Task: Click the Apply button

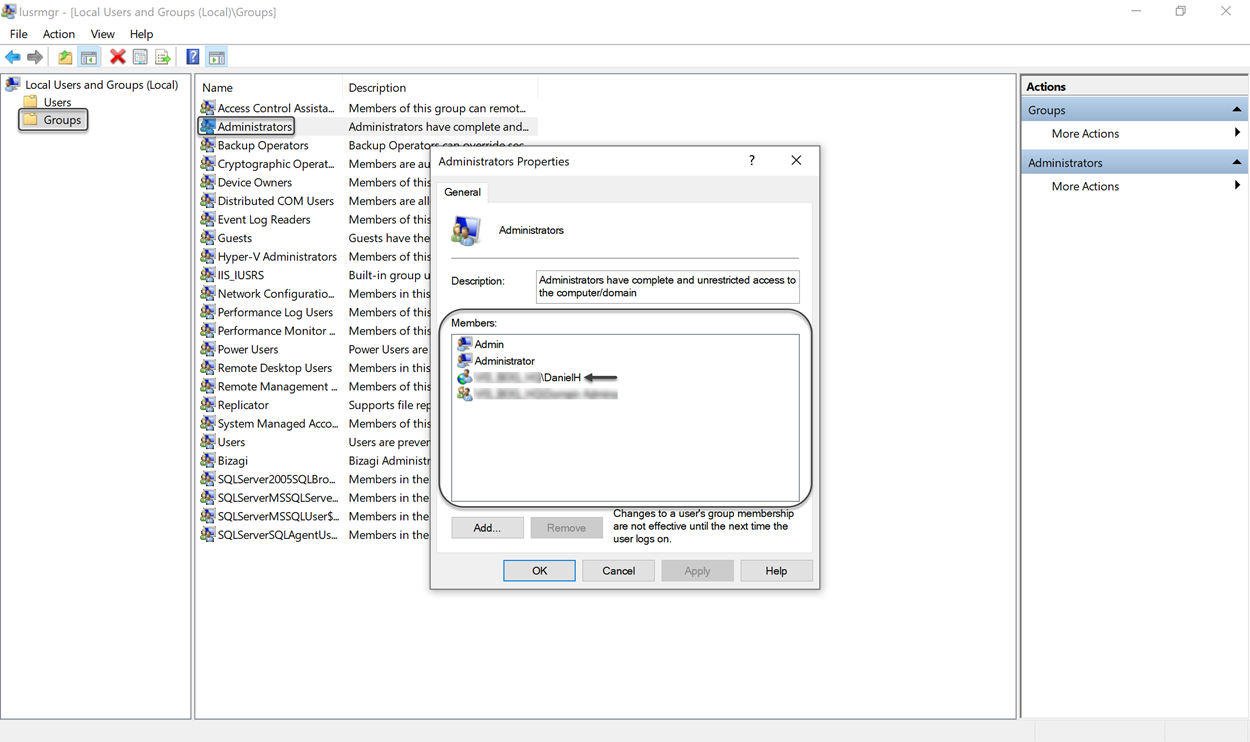Action: click(697, 571)
